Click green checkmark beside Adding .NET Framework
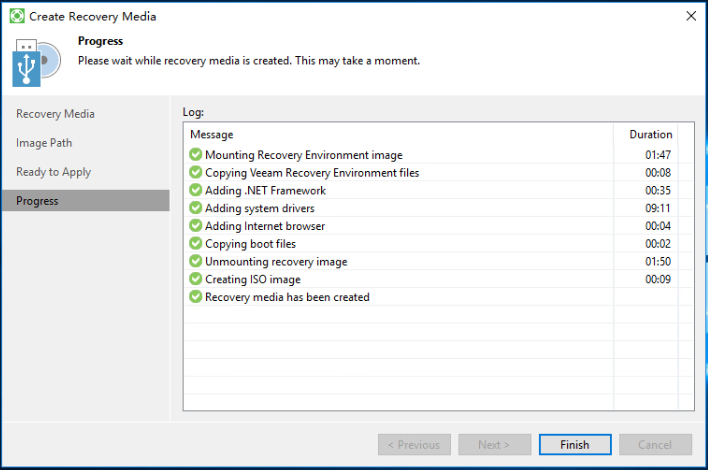 click(x=196, y=190)
